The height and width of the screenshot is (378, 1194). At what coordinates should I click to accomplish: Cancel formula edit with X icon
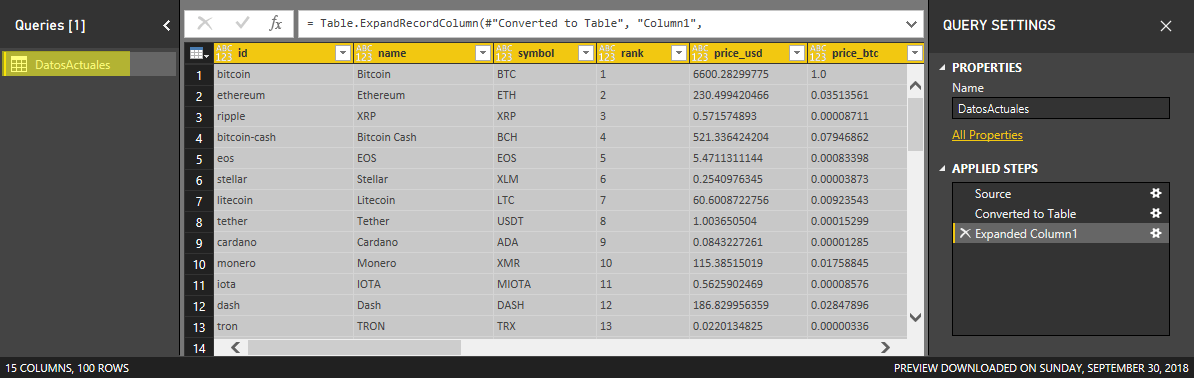(x=206, y=24)
